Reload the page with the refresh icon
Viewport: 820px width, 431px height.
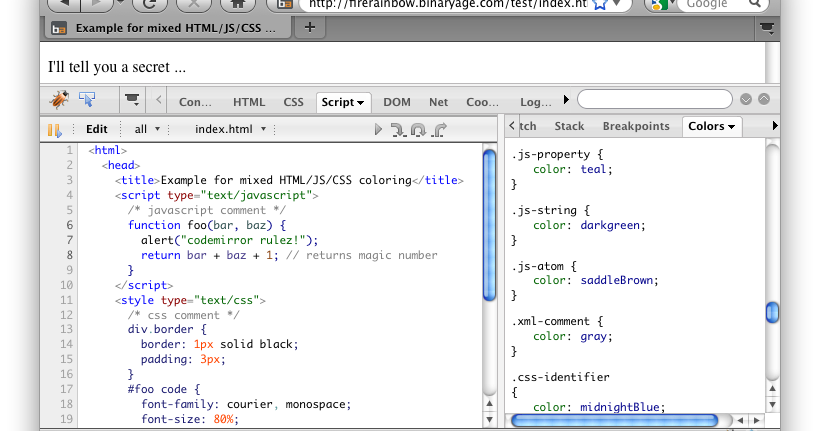150,4
